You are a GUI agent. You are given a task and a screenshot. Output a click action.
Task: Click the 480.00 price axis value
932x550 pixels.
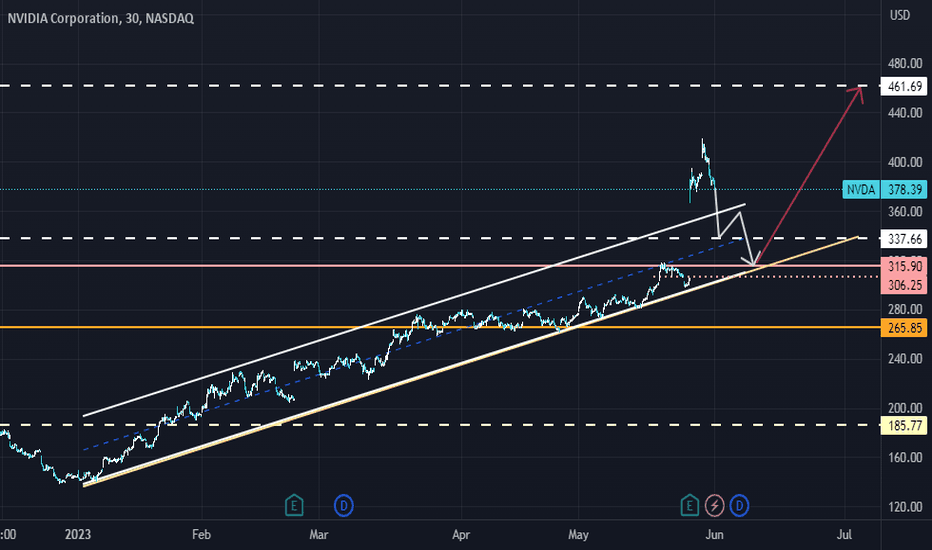[x=905, y=64]
